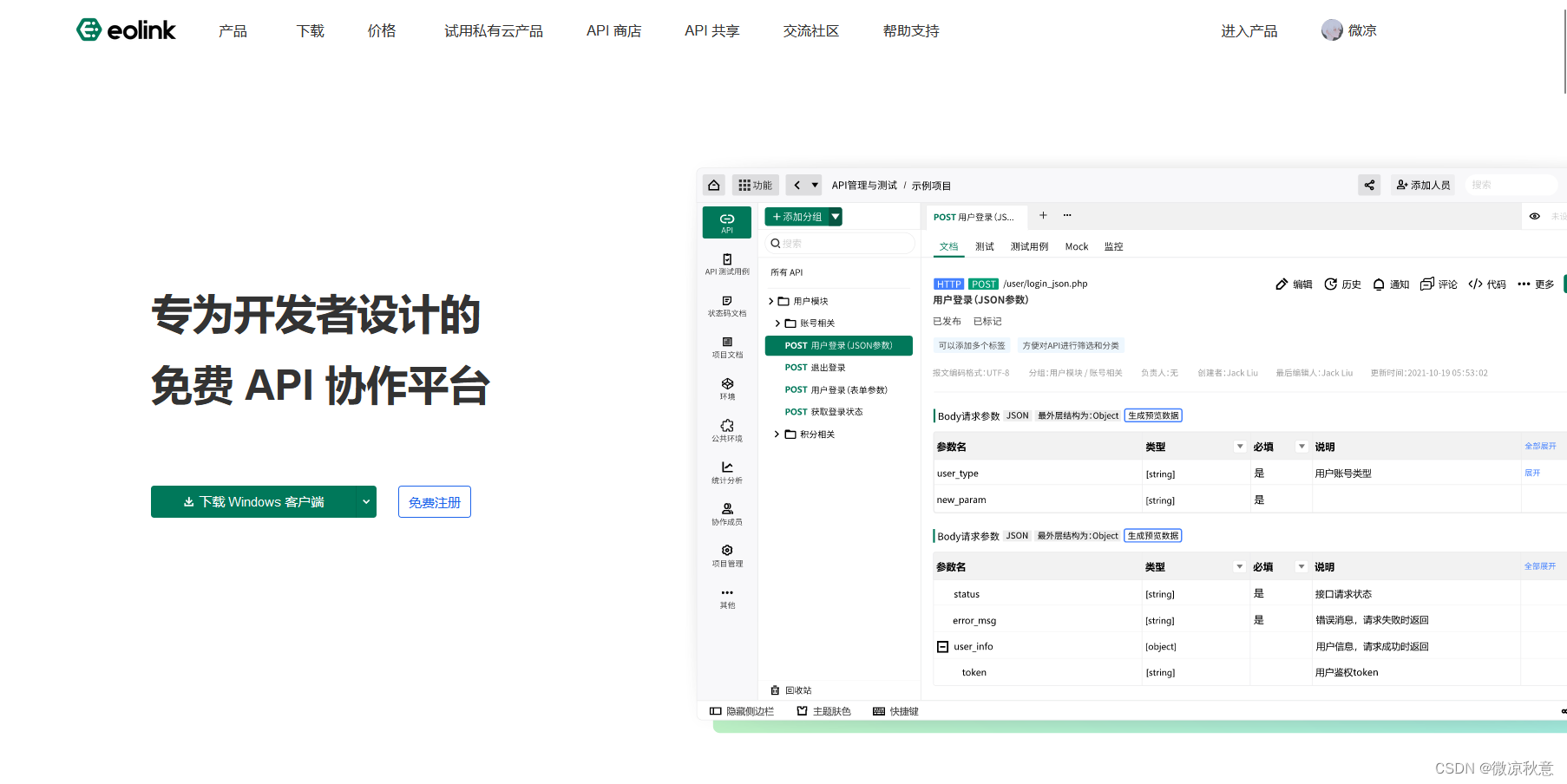This screenshot has height=784, width=1567.
Task: Click the share icon button
Action: coord(1369,185)
